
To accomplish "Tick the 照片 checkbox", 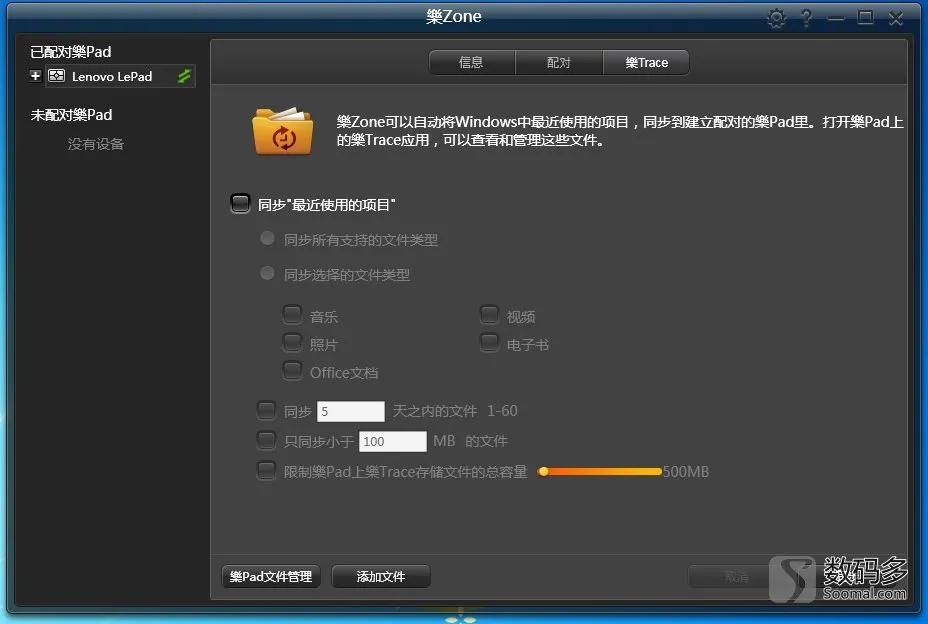I will click(292, 342).
